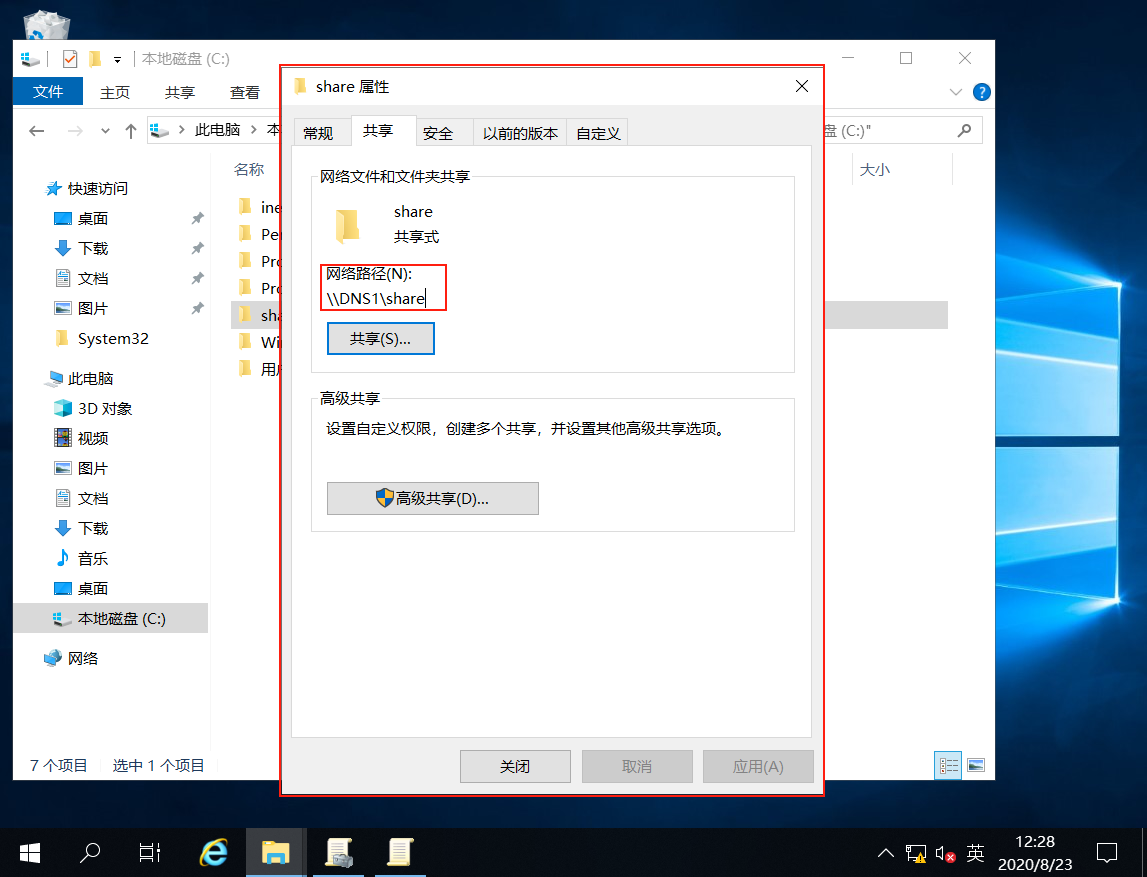The width and height of the screenshot is (1147, 877).
Task: Open the 文件 menu
Action: click(47, 91)
